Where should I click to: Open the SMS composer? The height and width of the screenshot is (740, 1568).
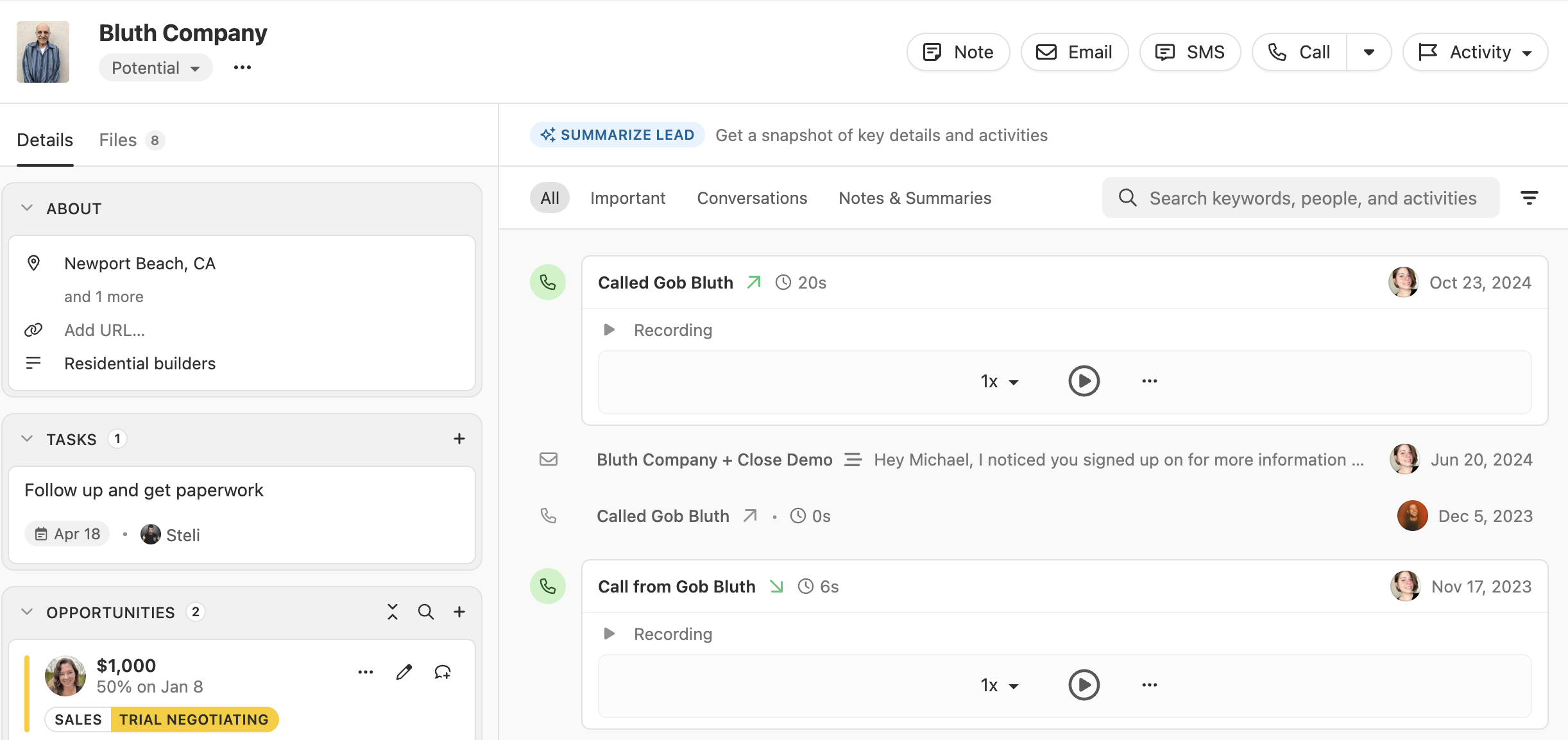click(x=1190, y=52)
